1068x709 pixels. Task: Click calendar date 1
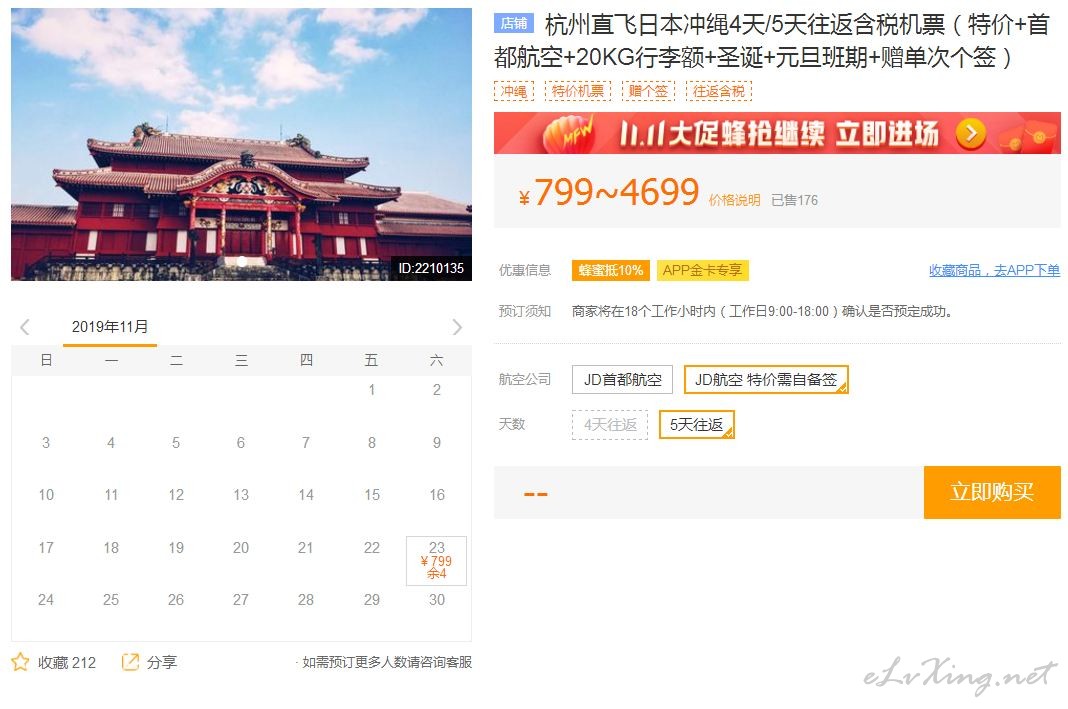[x=372, y=390]
